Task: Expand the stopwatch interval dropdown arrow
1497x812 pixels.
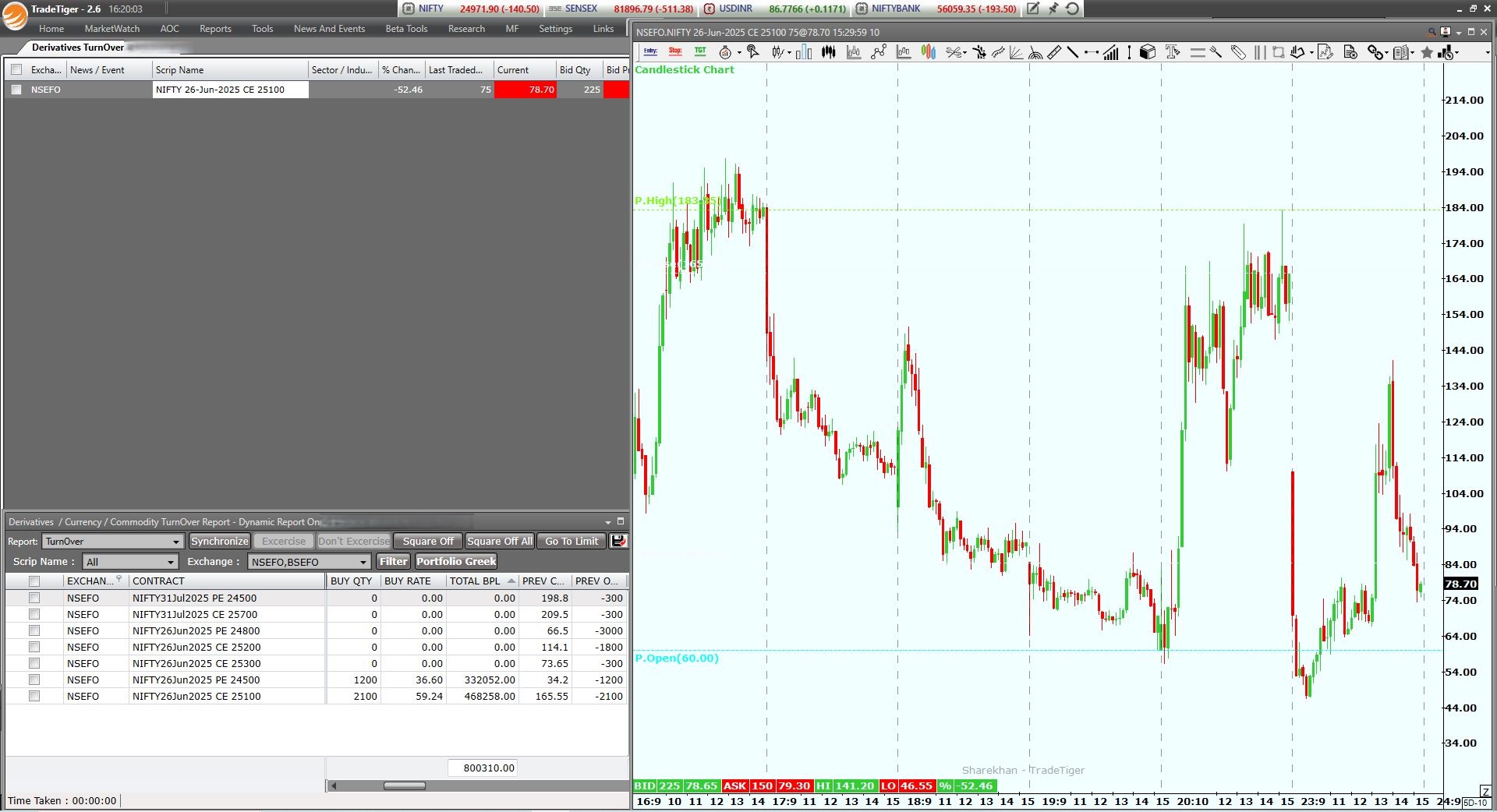Action: [739, 53]
